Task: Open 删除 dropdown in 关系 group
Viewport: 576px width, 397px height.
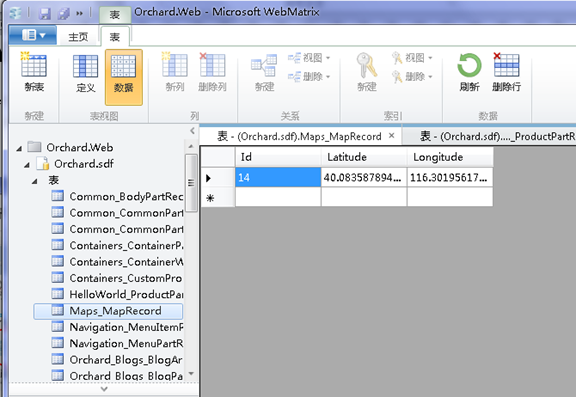Action: click(x=309, y=76)
